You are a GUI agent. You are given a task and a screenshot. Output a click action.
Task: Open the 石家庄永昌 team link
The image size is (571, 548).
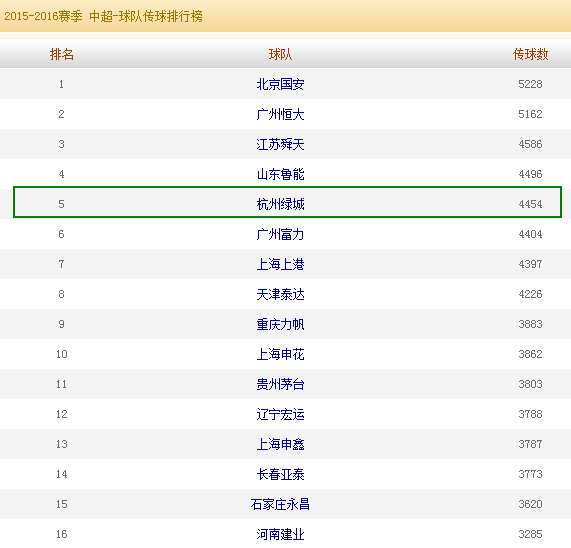click(280, 504)
